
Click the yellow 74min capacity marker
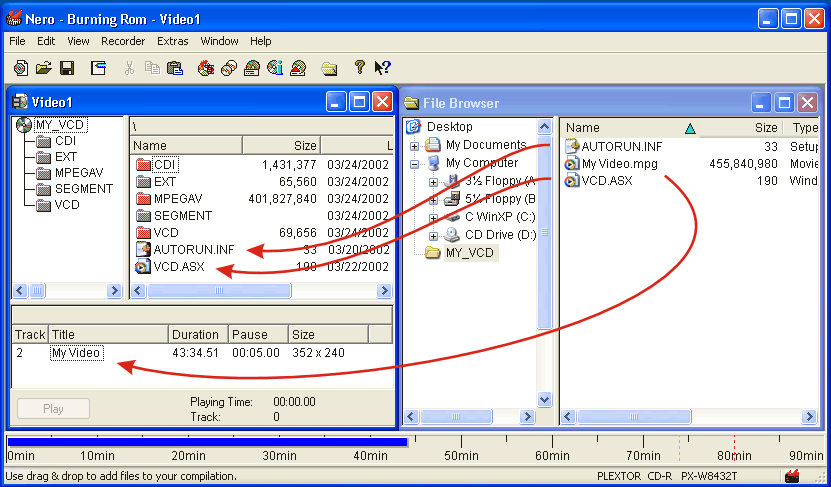[679, 448]
